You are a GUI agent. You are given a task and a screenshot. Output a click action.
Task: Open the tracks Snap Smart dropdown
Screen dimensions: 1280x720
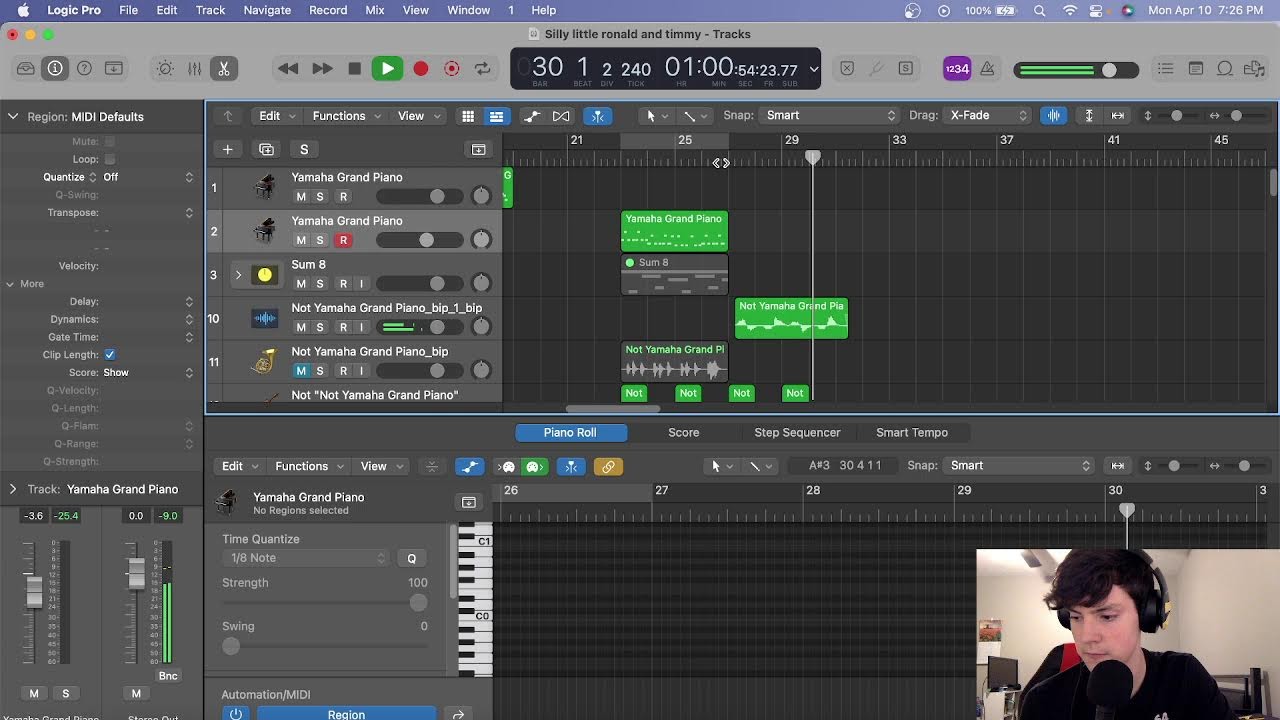[829, 115]
